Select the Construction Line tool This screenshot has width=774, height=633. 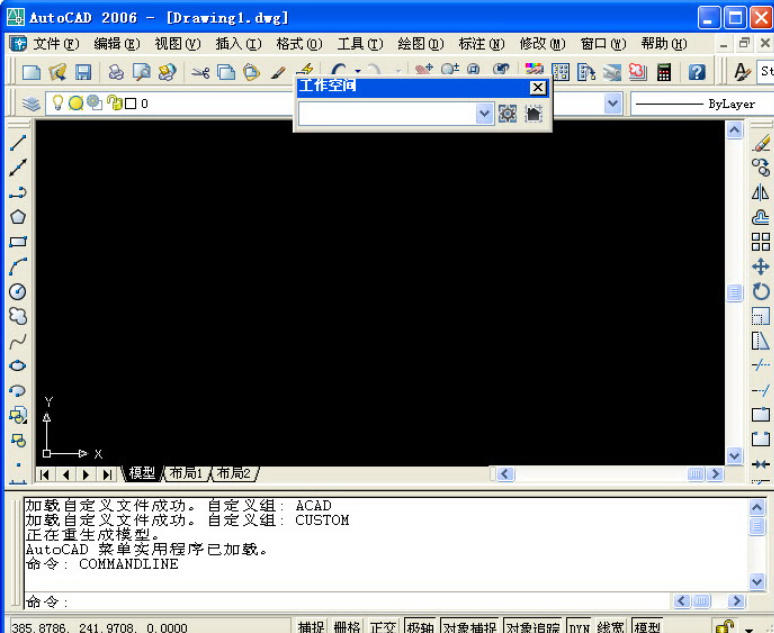[18, 167]
